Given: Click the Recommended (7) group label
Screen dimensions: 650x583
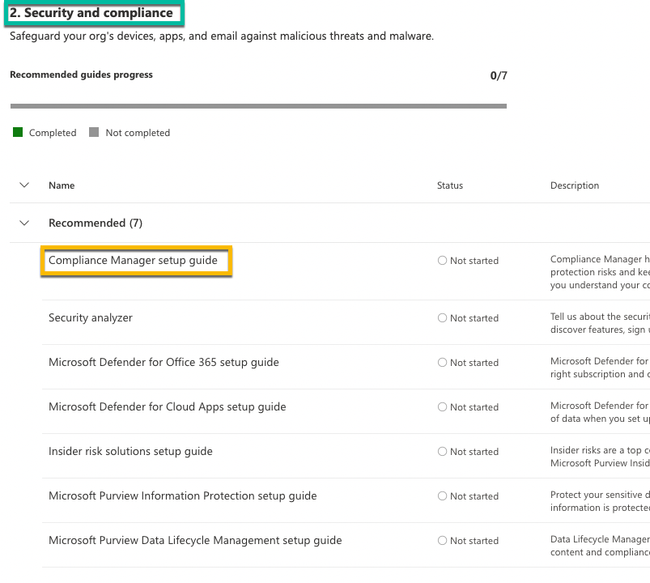Looking at the screenshot, I should coord(95,223).
